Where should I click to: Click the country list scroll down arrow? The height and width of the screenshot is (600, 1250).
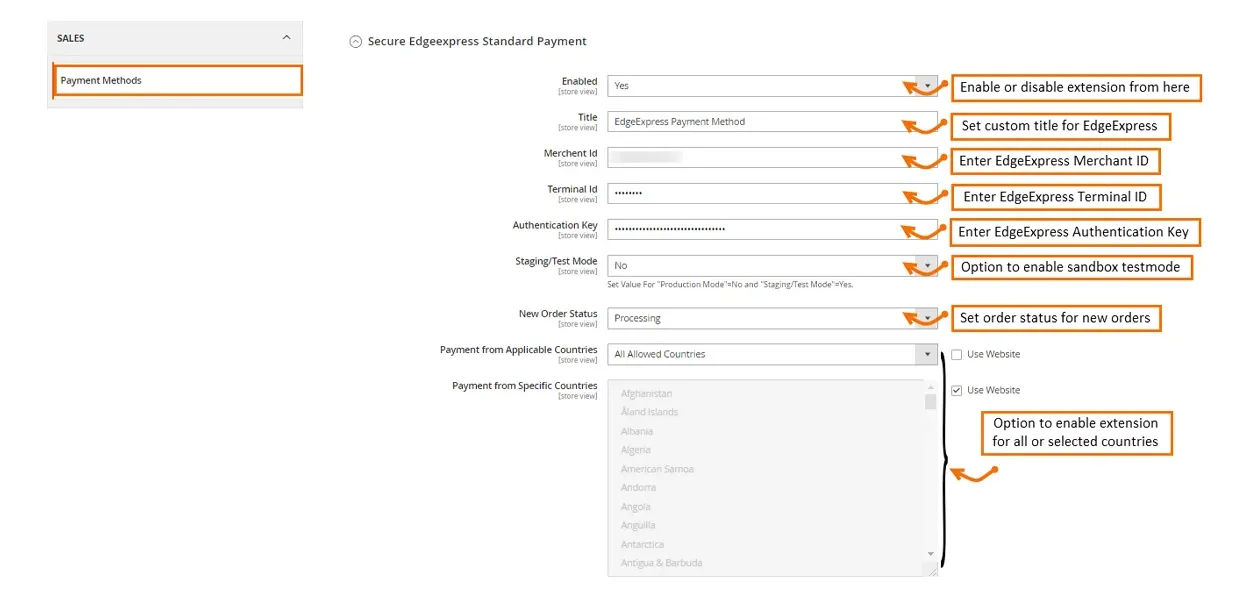point(930,554)
